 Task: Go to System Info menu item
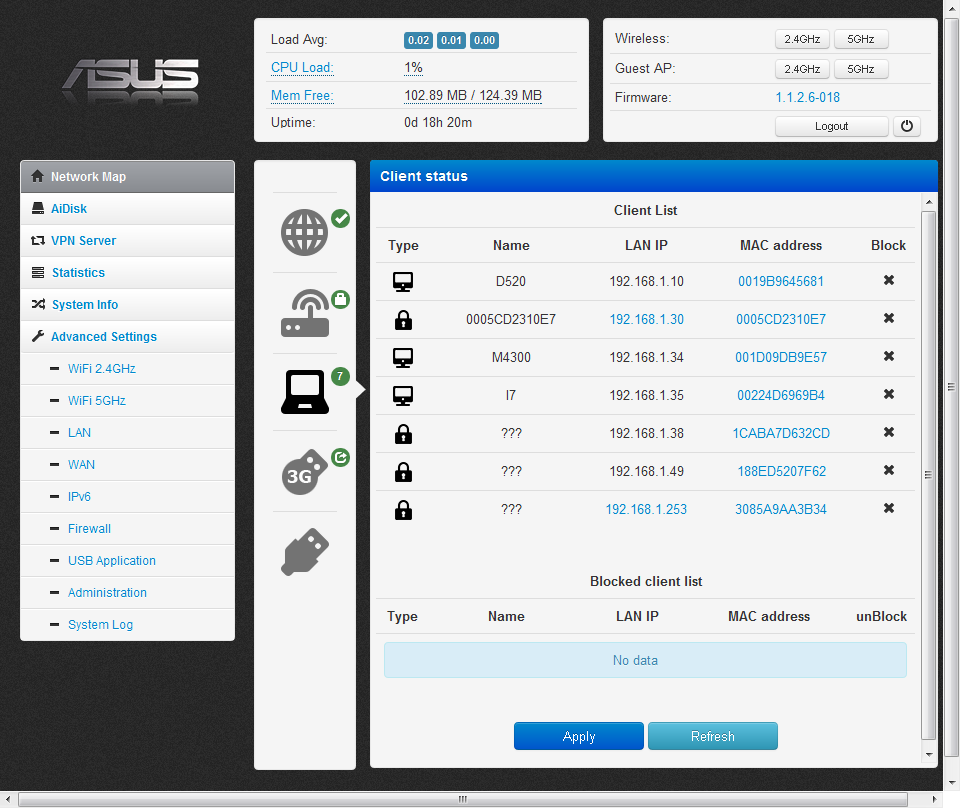point(85,305)
